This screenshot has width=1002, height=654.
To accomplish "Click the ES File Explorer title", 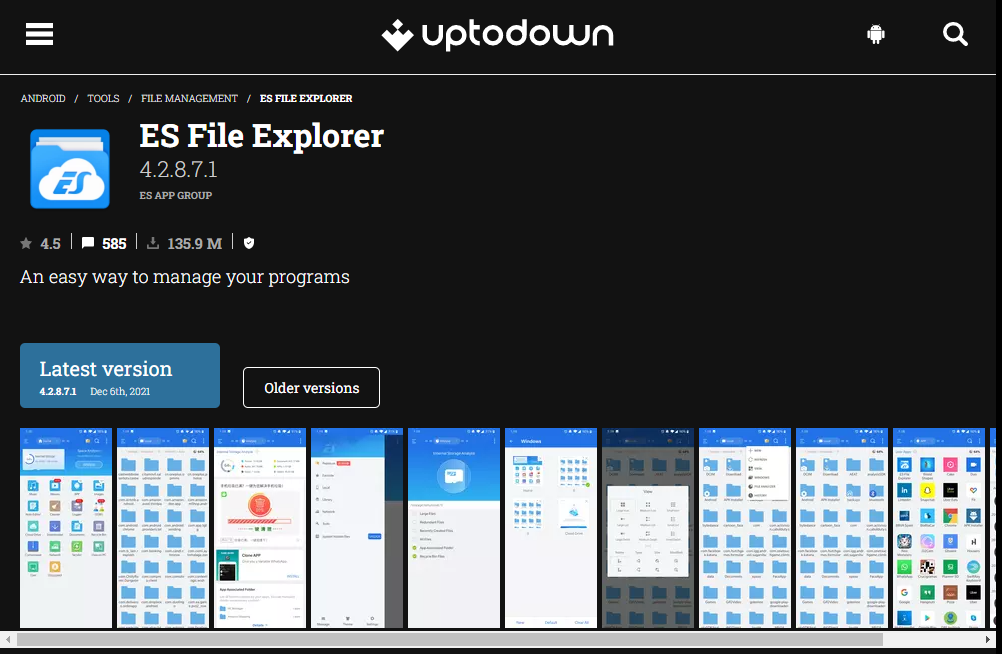I will coord(261,136).
